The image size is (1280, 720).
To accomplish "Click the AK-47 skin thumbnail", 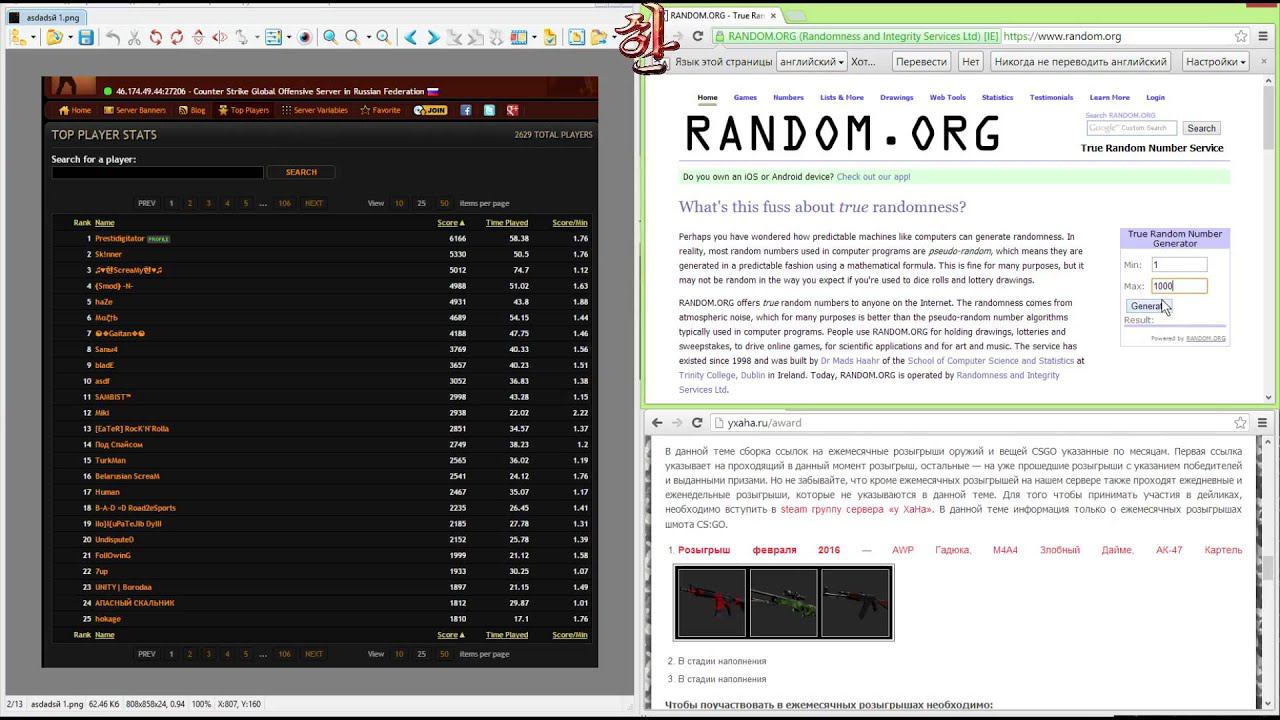I will pyautogui.click(x=856, y=602).
